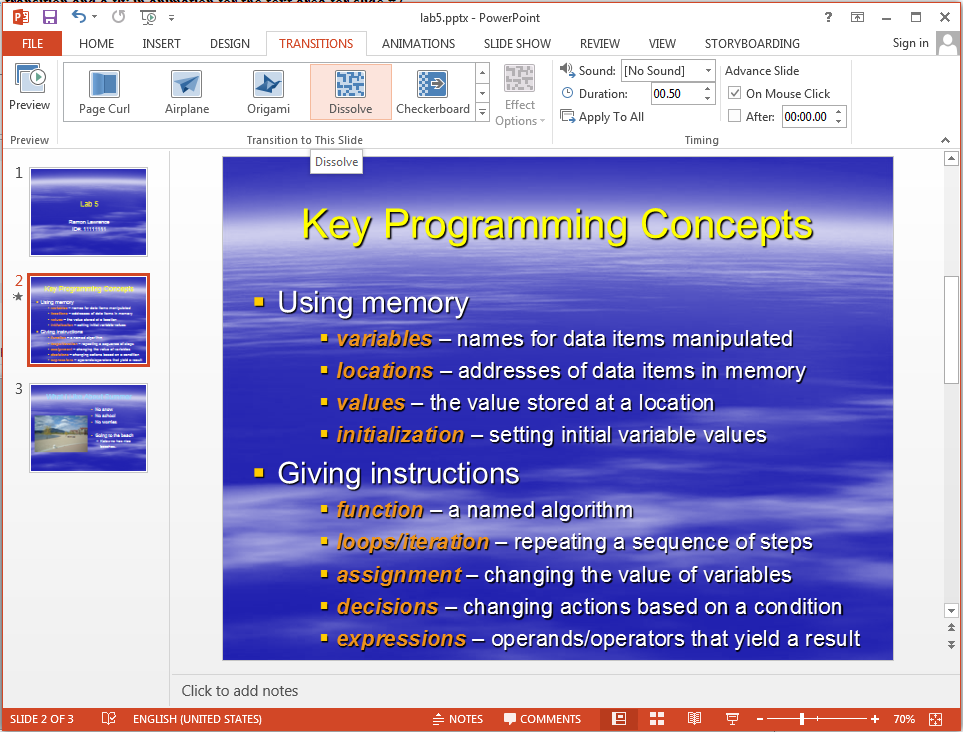
Task: Toggle the NOTES pane button
Action: pyautogui.click(x=458, y=719)
